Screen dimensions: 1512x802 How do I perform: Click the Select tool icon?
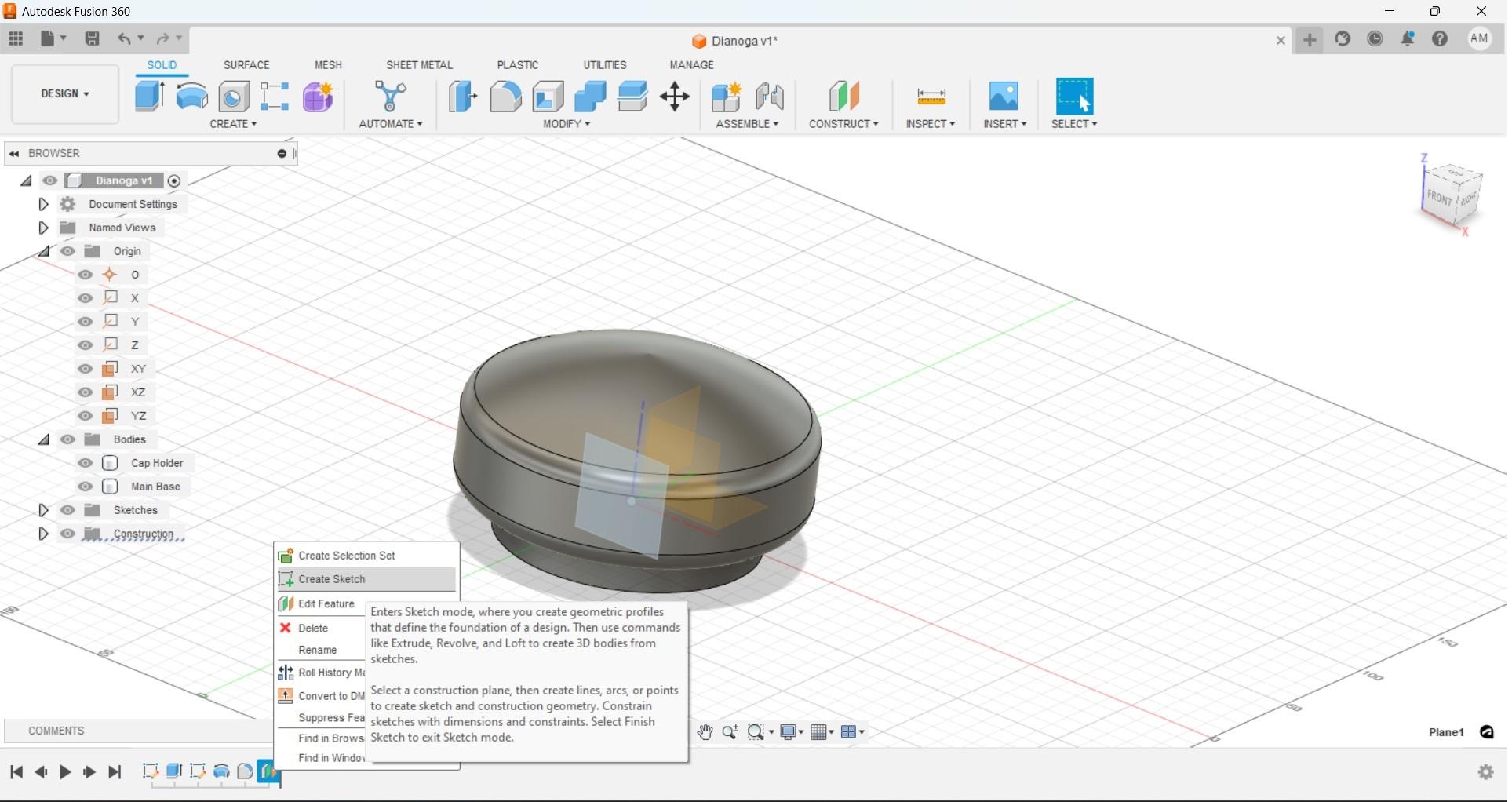(x=1074, y=97)
